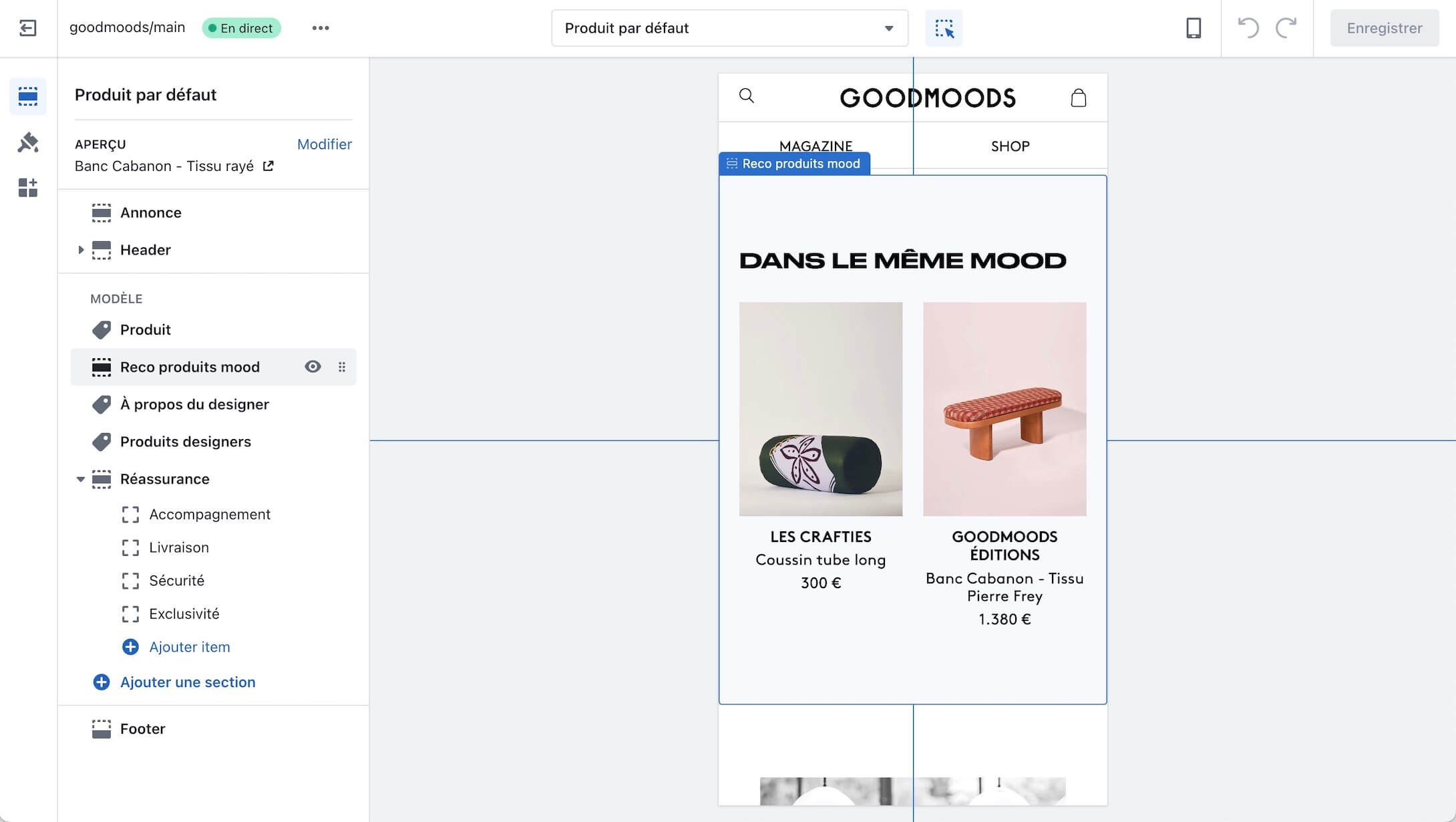Collapse the Réassurance section
The image size is (1456, 822).
click(x=81, y=479)
